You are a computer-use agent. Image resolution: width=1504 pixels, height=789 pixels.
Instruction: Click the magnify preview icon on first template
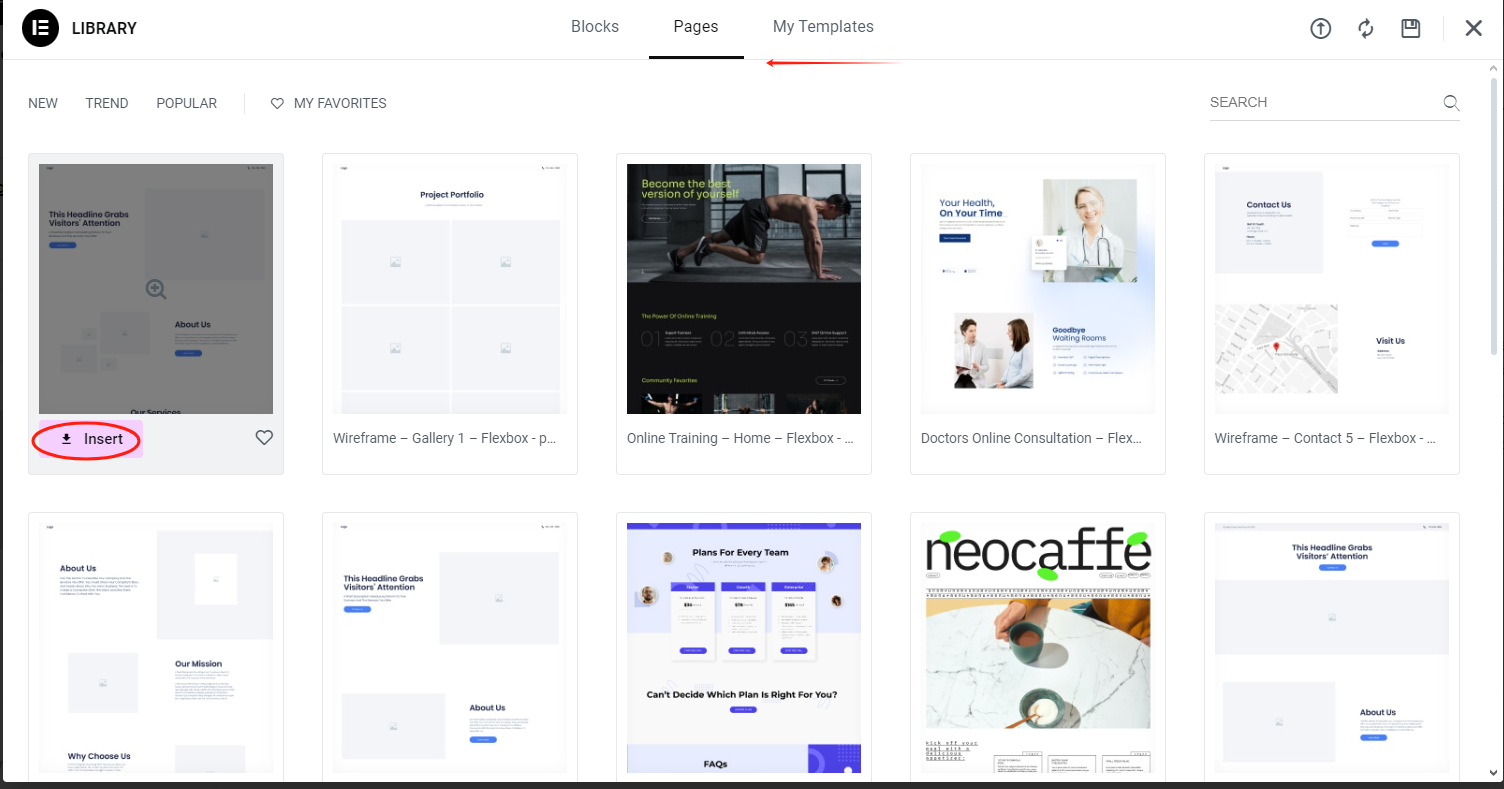tap(155, 289)
